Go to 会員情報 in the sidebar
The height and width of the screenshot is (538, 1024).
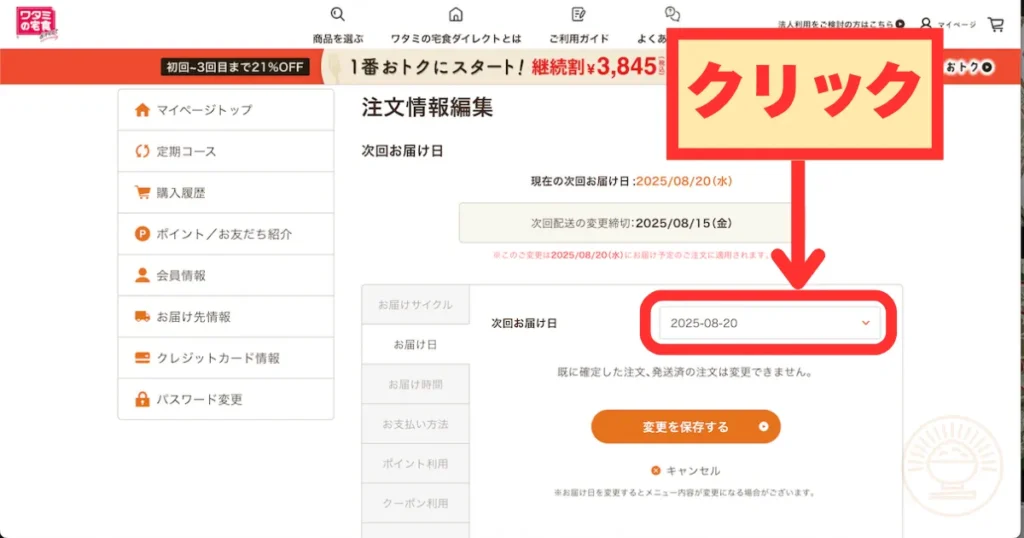(x=226, y=275)
